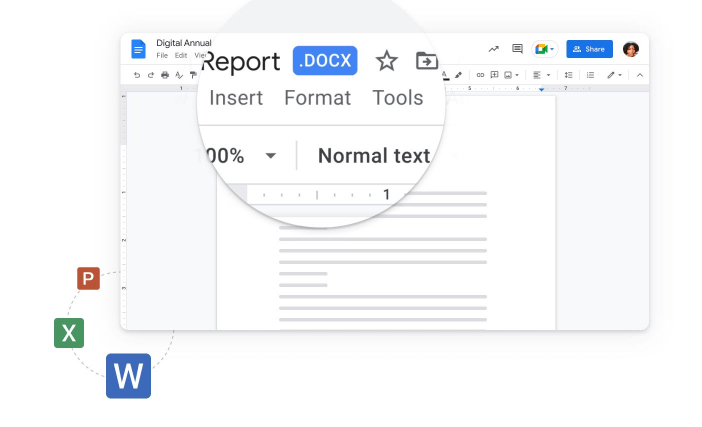Click the Move to folder icon
This screenshot has width=702, height=427.
point(427,60)
